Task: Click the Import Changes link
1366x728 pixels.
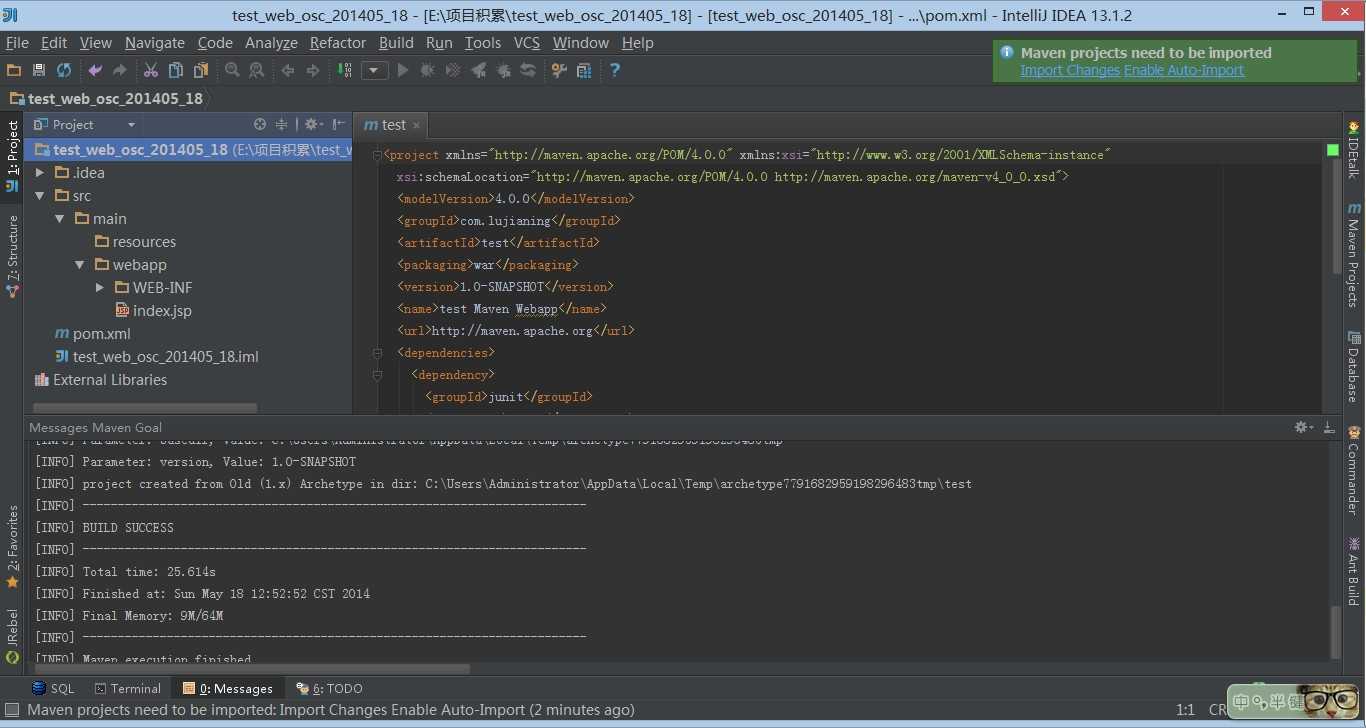Action: pyautogui.click(x=1069, y=70)
